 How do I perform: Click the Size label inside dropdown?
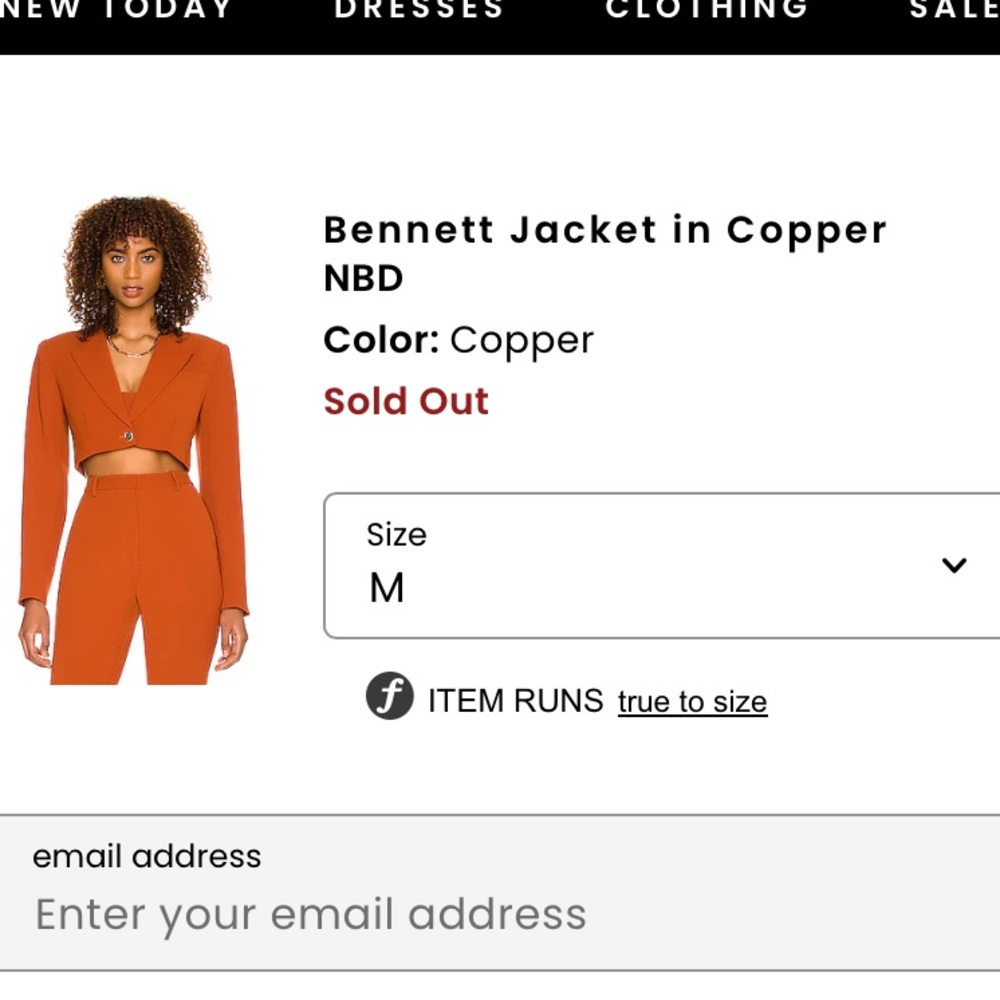(x=396, y=535)
